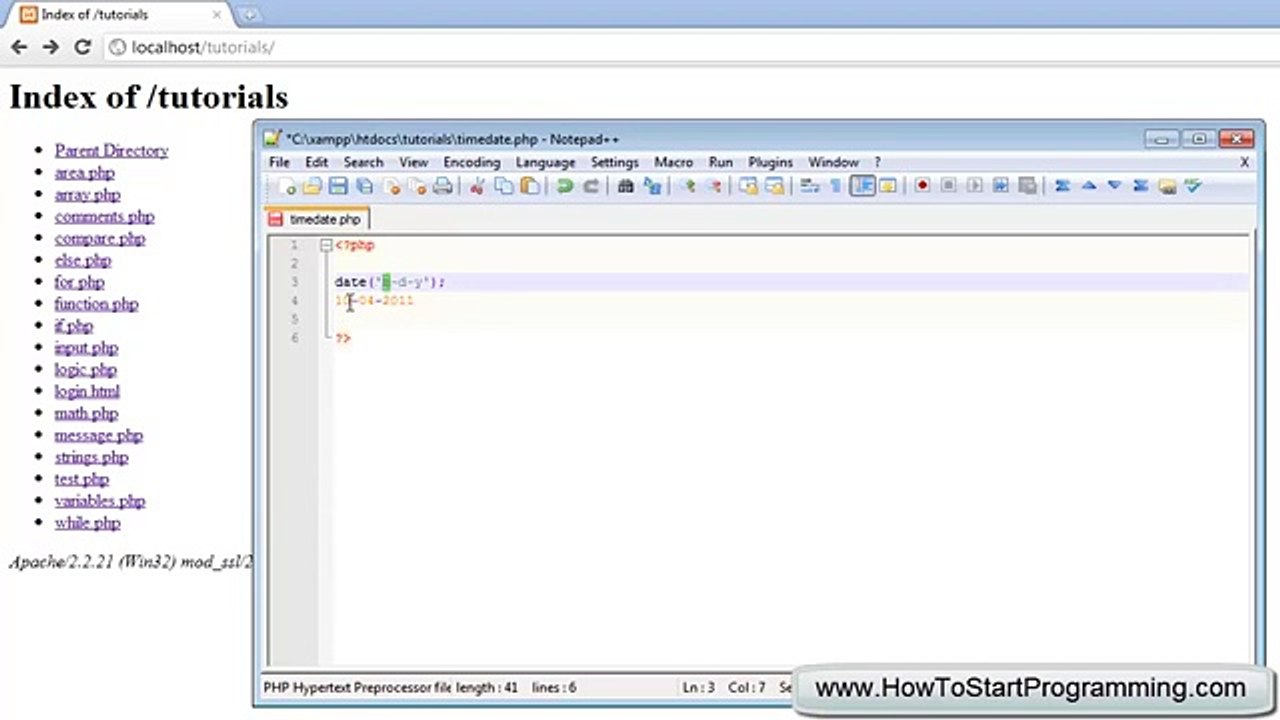Click the Close All toolbar icon
This screenshot has height=720, width=1280.
click(417, 186)
